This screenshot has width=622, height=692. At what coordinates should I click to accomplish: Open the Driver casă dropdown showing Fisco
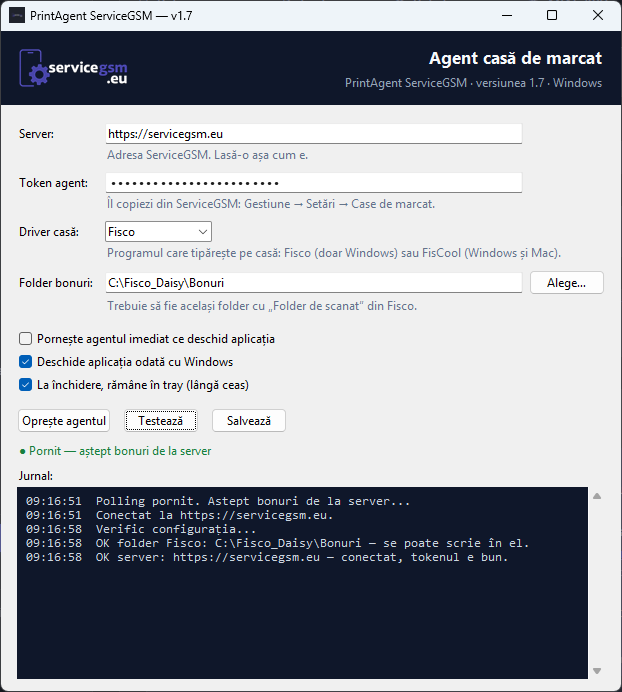[158, 232]
